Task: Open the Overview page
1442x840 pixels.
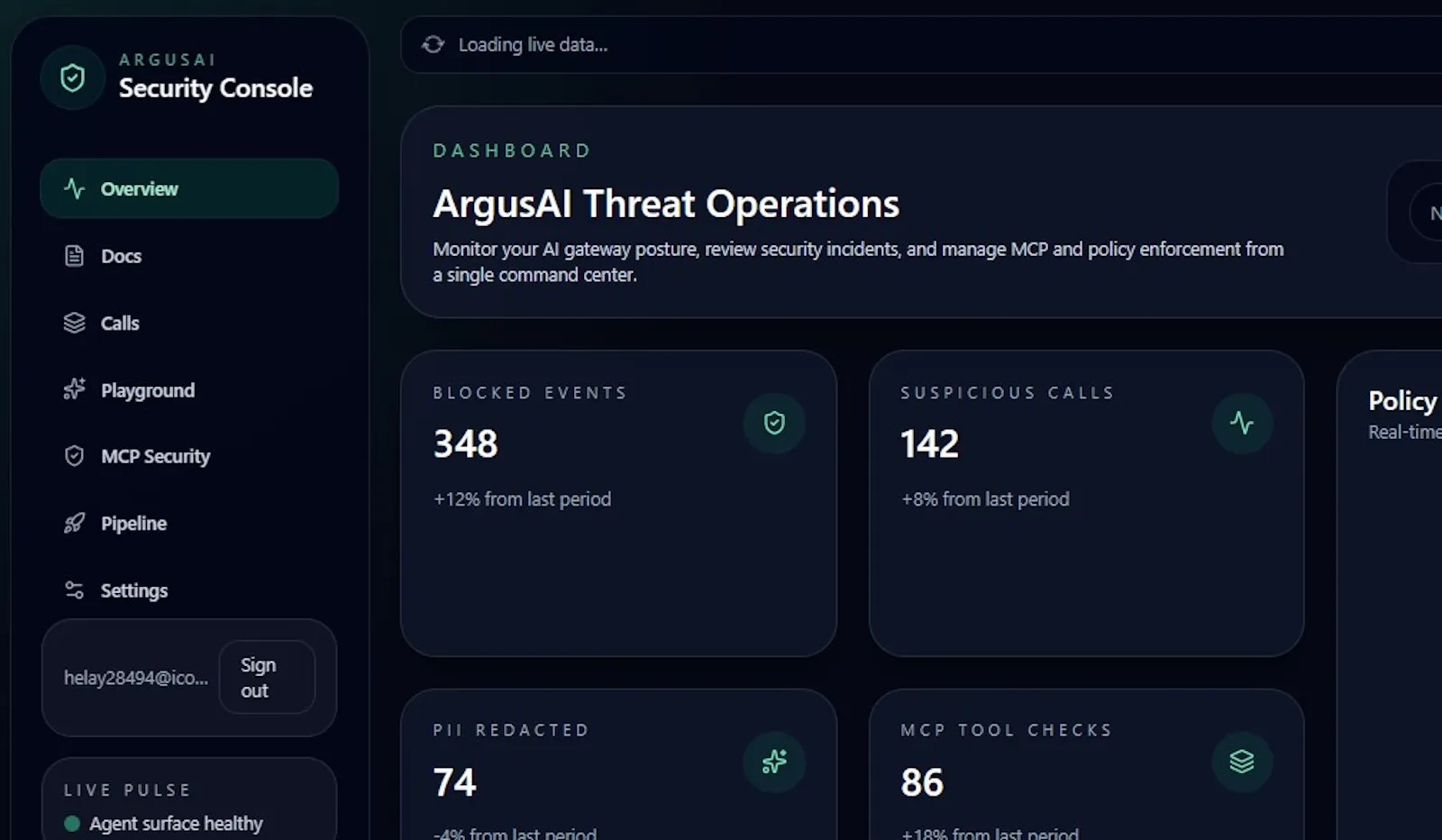Action: point(189,188)
